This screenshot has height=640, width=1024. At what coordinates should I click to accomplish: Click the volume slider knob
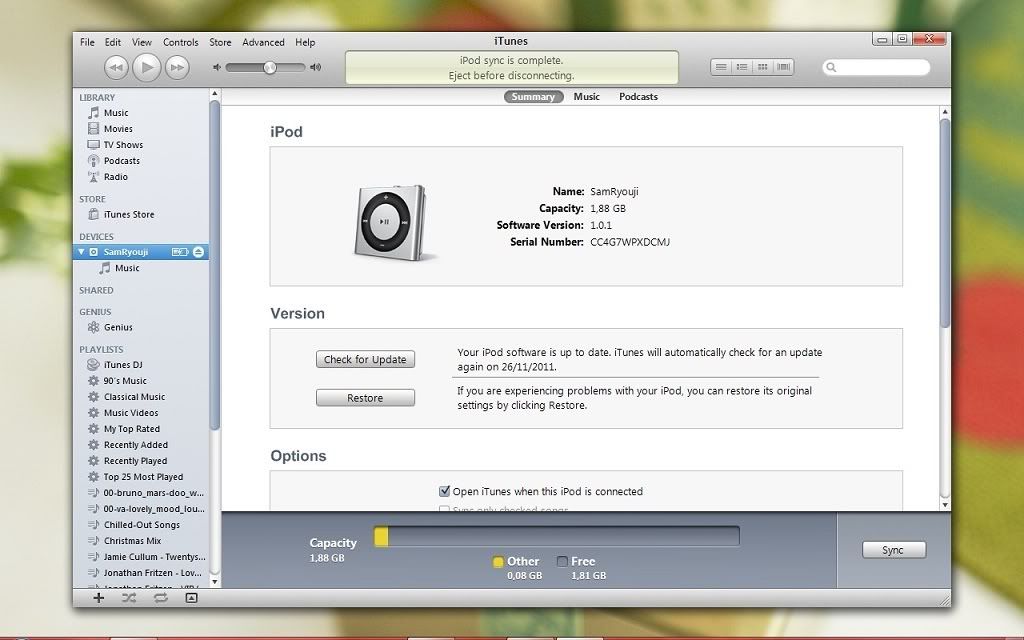[270, 67]
